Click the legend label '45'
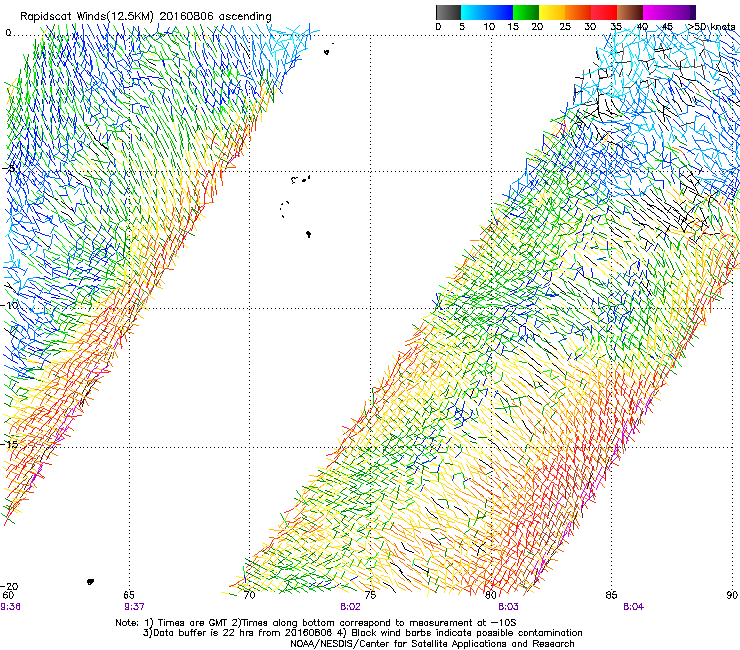Screen dimensions: 740x650 (x=667, y=26)
